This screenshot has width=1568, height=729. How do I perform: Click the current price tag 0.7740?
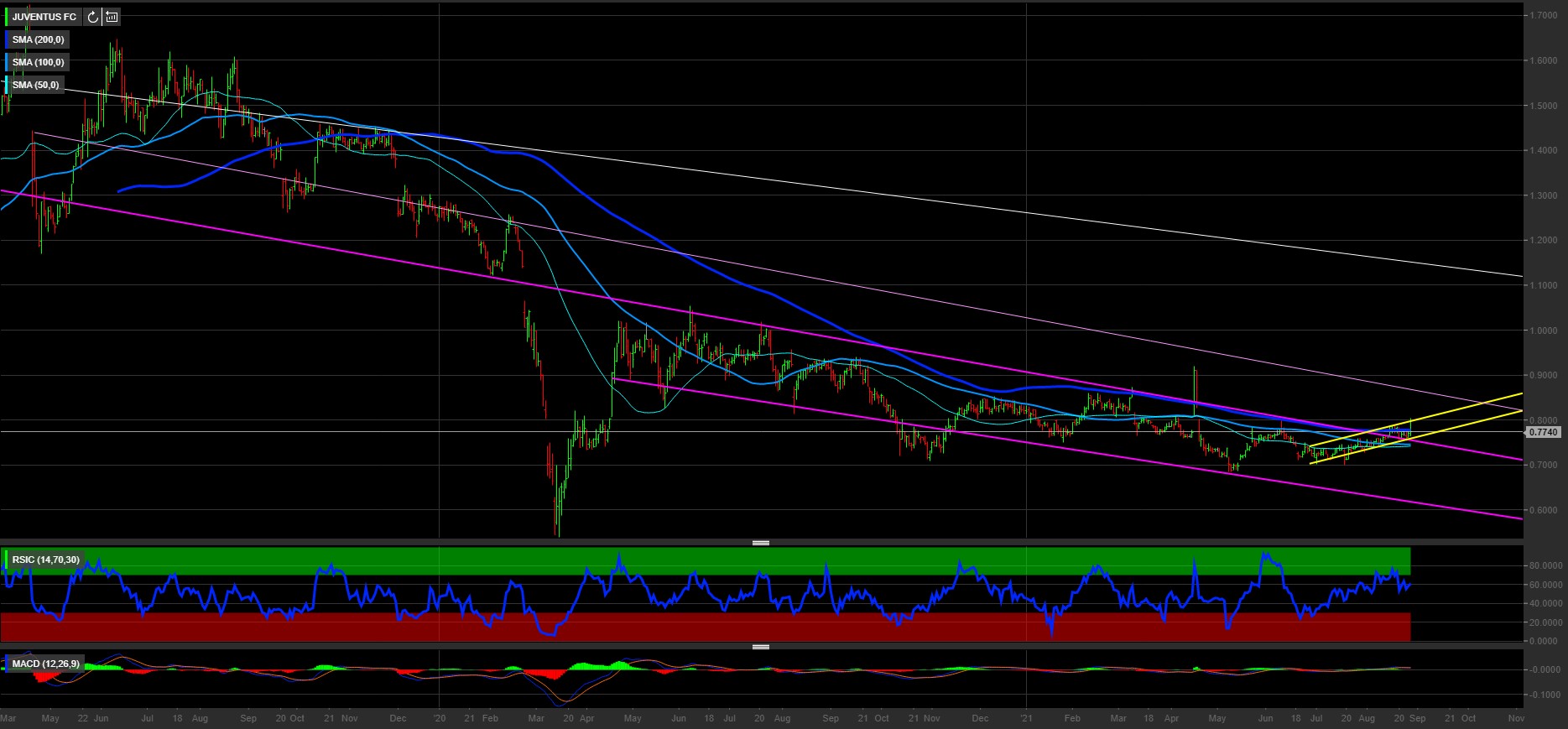pyautogui.click(x=1543, y=432)
